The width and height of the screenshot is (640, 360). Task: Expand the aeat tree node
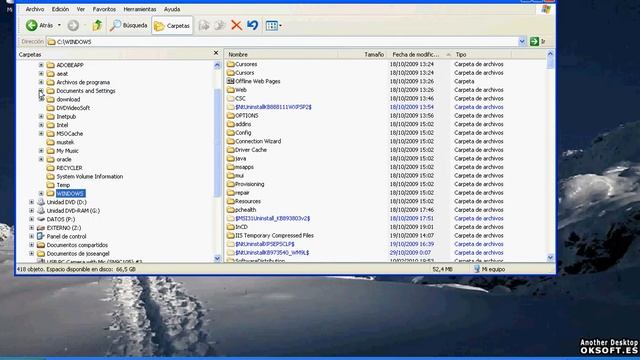[41, 73]
